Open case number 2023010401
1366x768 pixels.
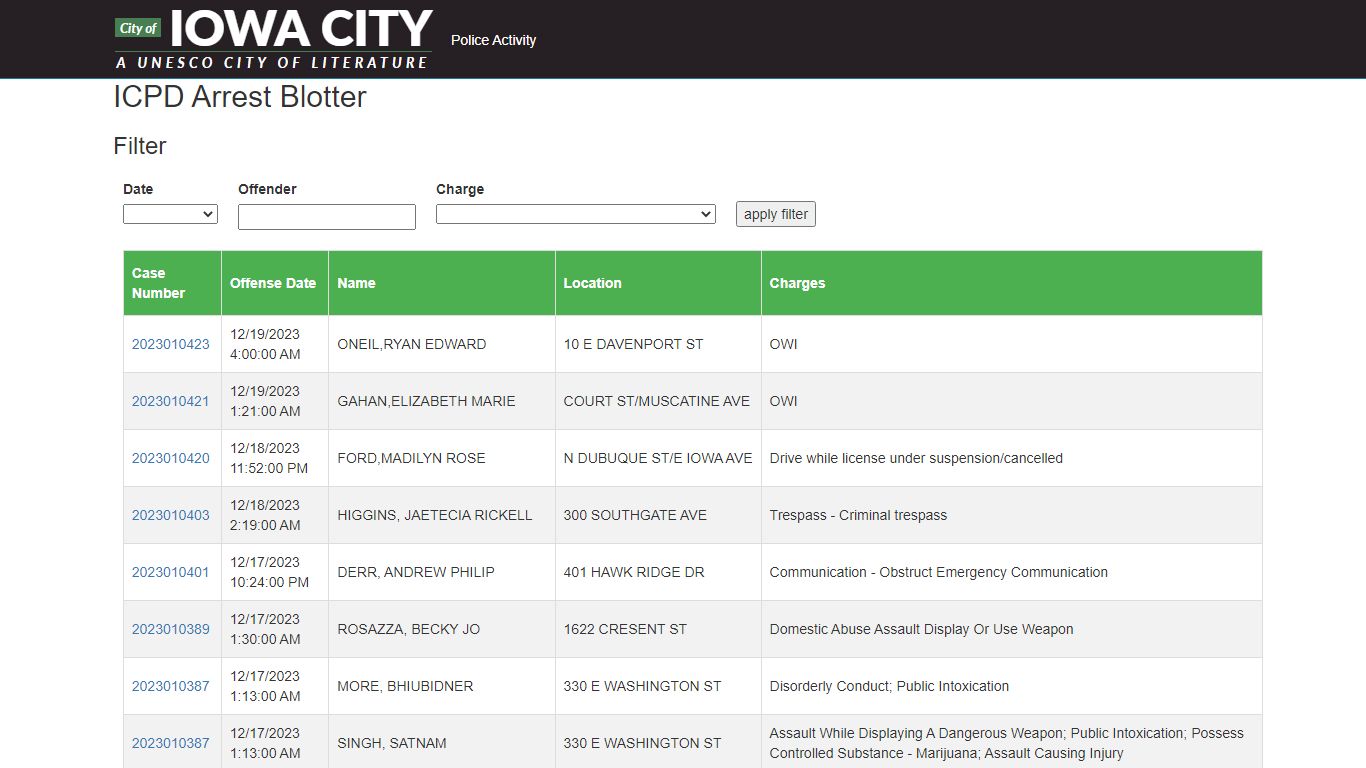pyautogui.click(x=171, y=572)
